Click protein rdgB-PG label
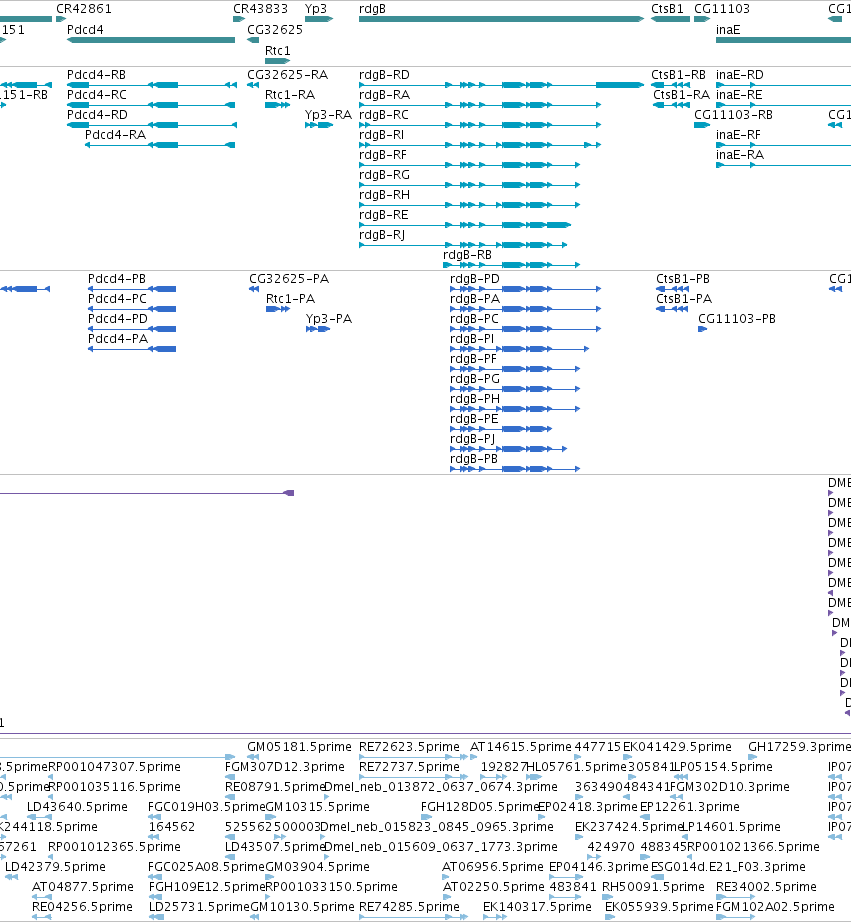This screenshot has height=922, width=851. [475, 379]
